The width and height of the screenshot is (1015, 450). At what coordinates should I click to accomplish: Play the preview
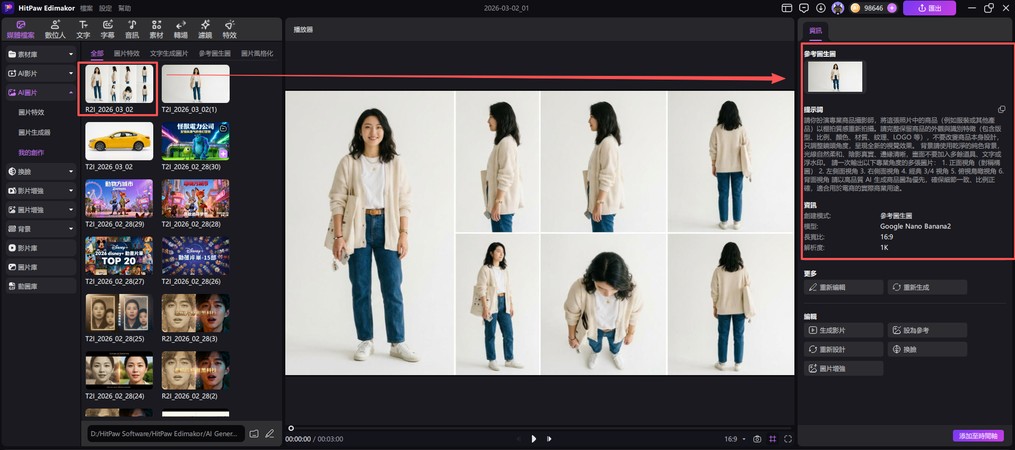533,438
